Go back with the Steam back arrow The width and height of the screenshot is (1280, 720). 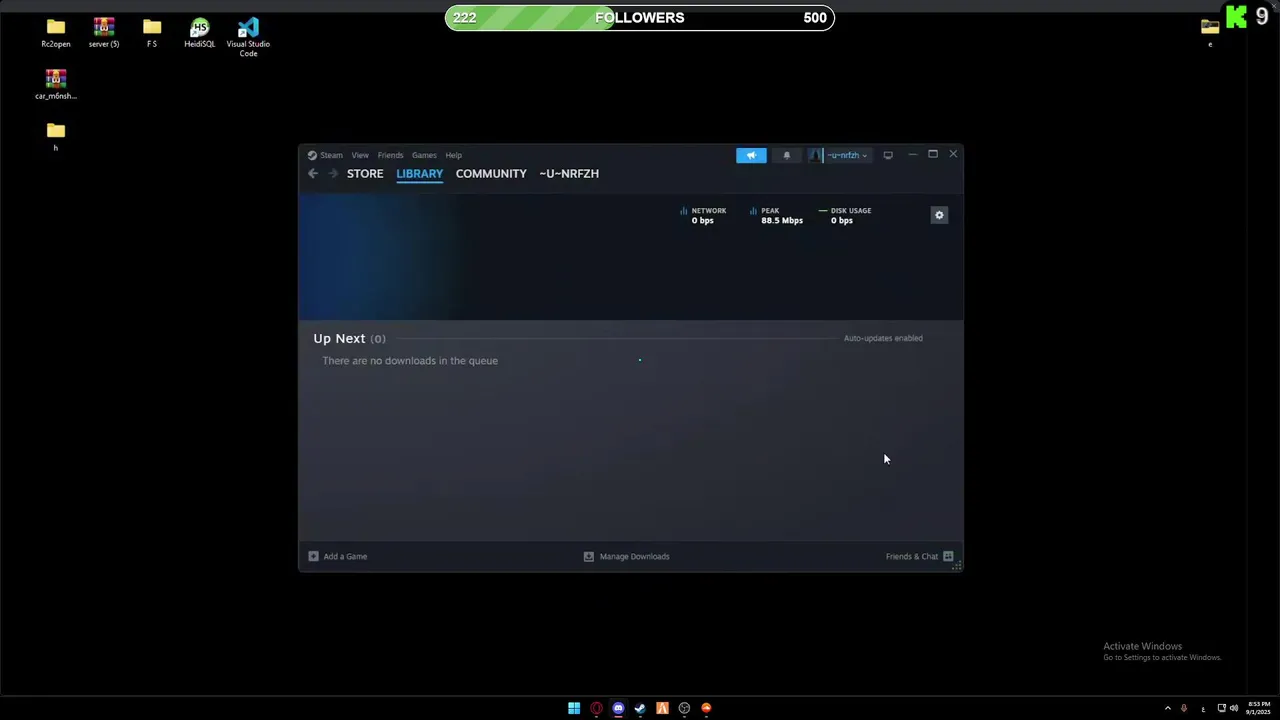[313, 173]
